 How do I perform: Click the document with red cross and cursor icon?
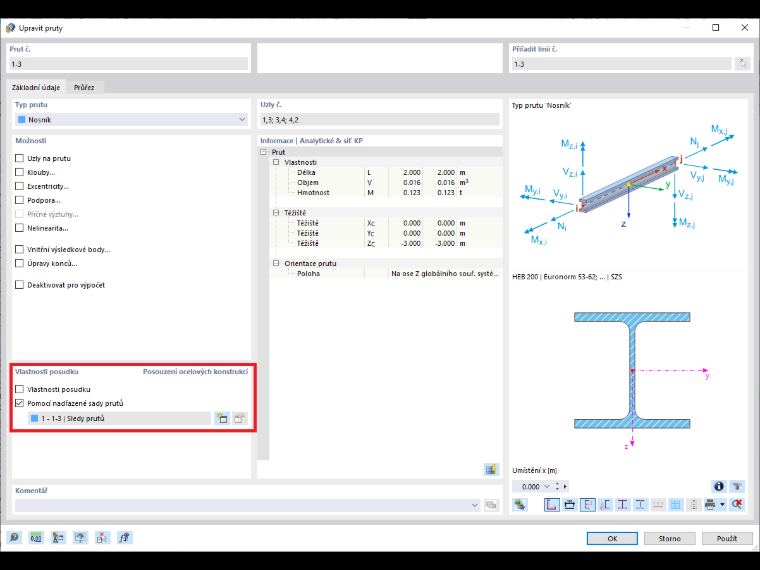tap(102, 538)
